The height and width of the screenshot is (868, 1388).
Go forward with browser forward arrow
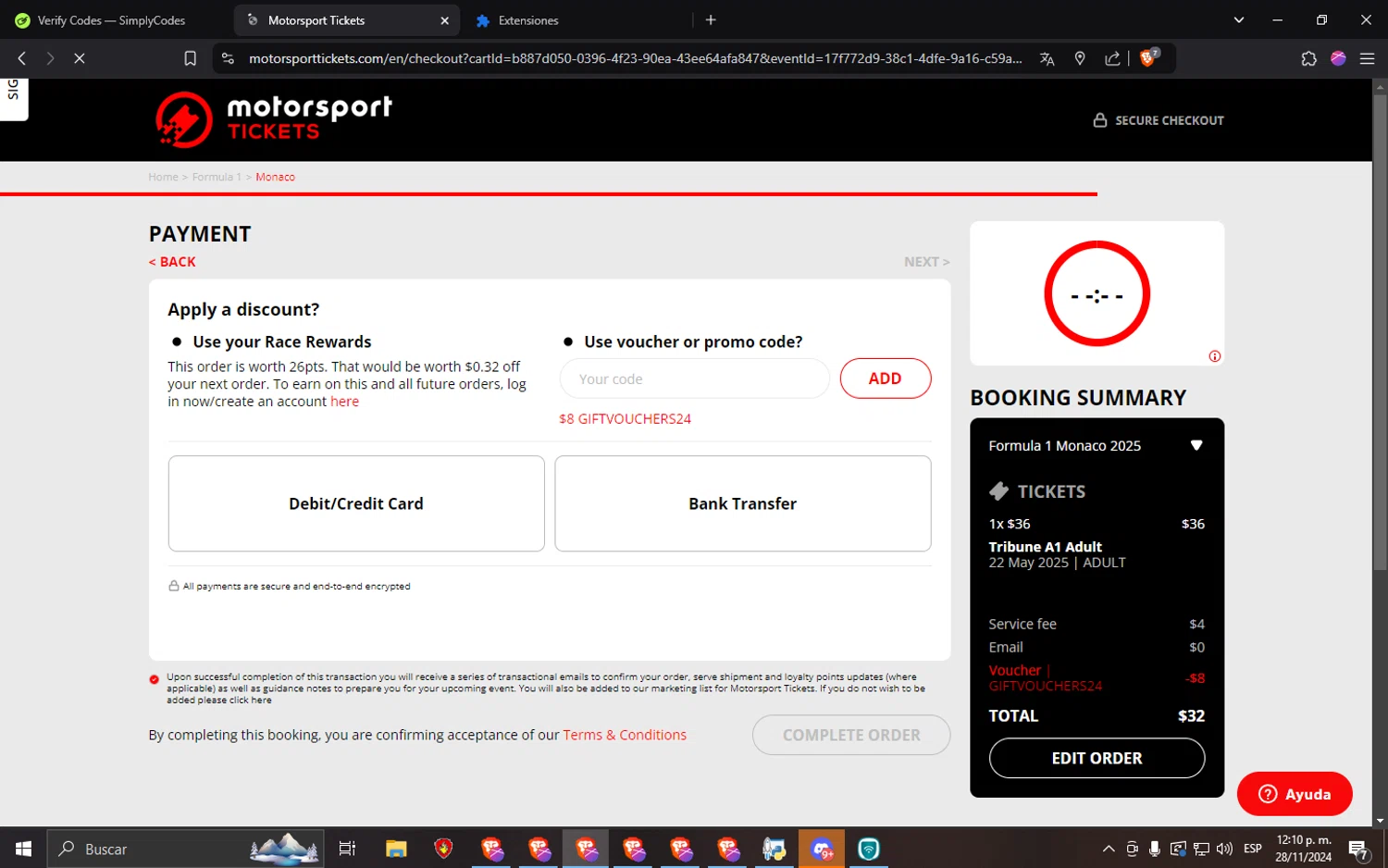click(50, 58)
